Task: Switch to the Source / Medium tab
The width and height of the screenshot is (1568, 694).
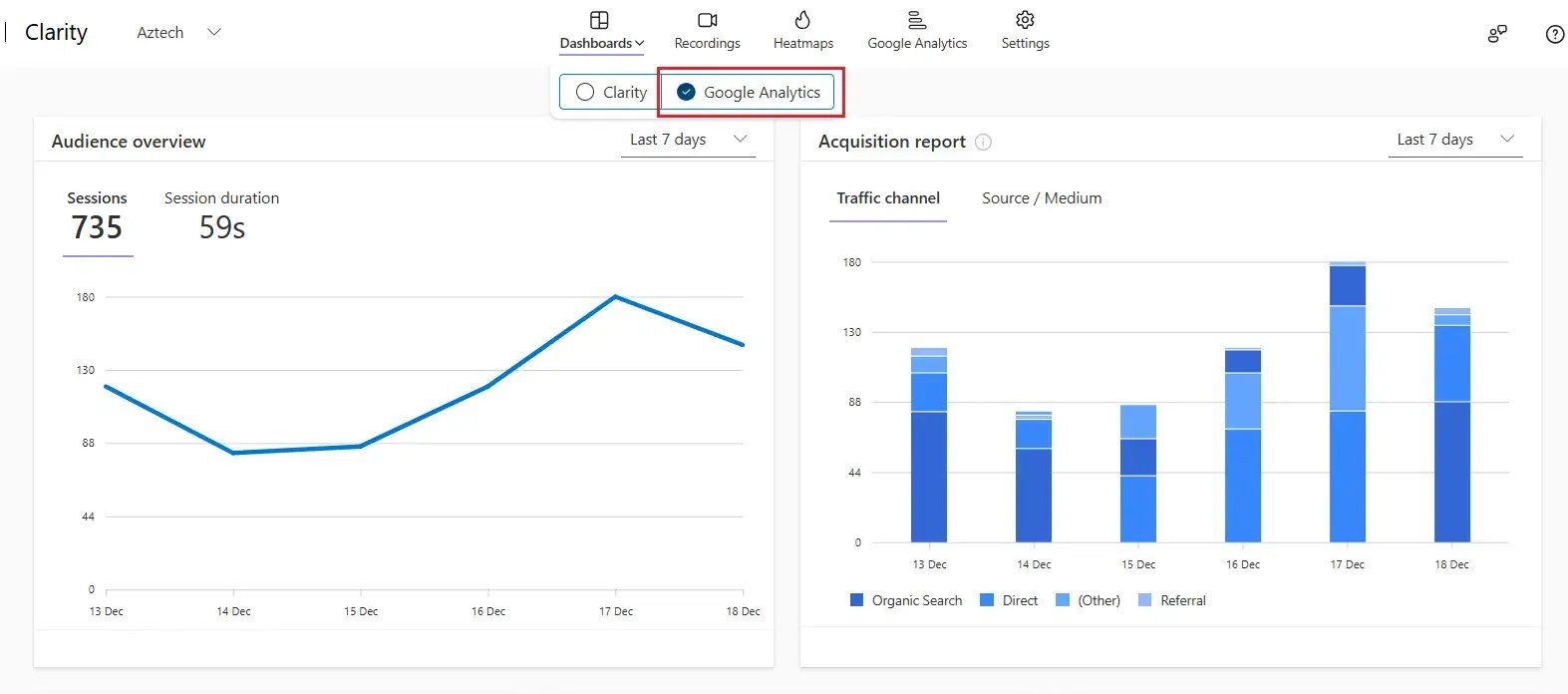Action: (1042, 198)
